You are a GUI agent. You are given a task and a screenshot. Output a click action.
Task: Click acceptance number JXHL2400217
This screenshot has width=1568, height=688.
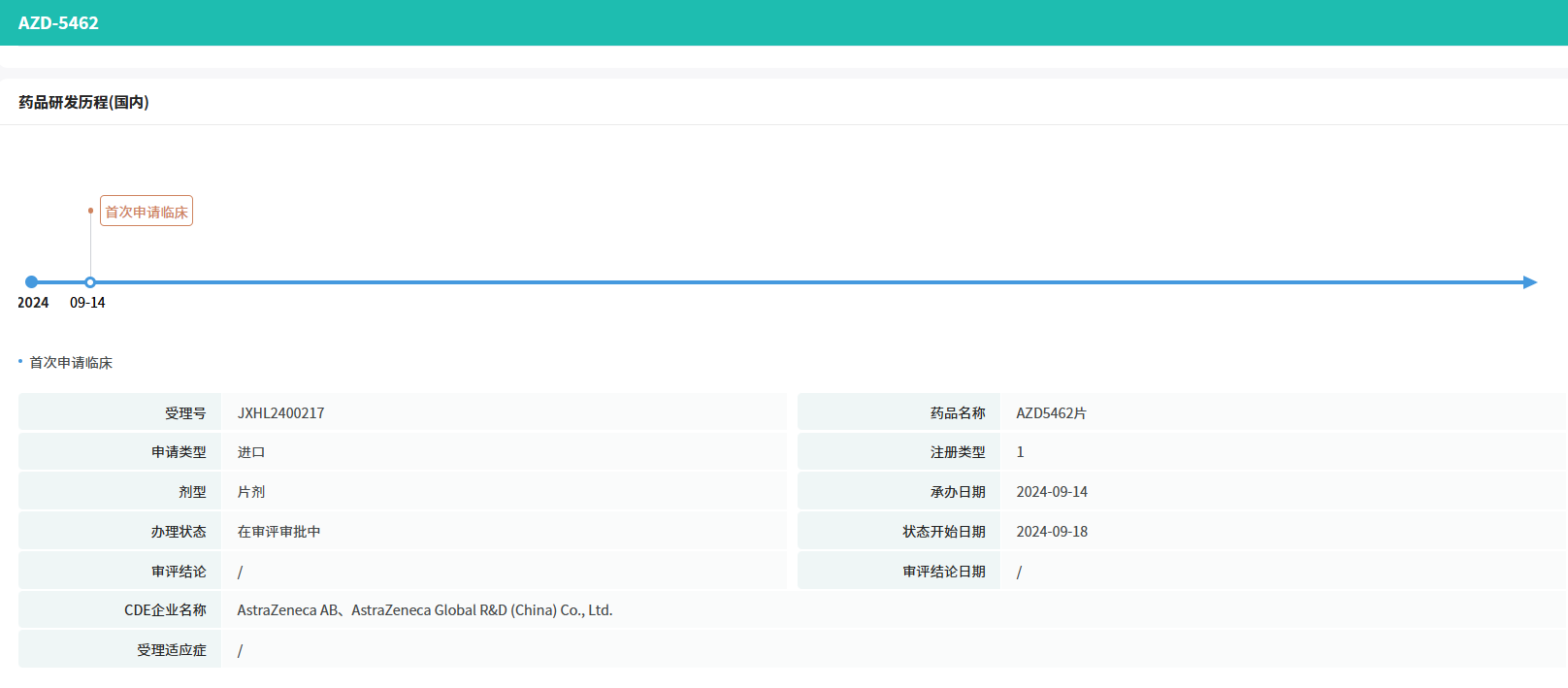pyautogui.click(x=280, y=413)
